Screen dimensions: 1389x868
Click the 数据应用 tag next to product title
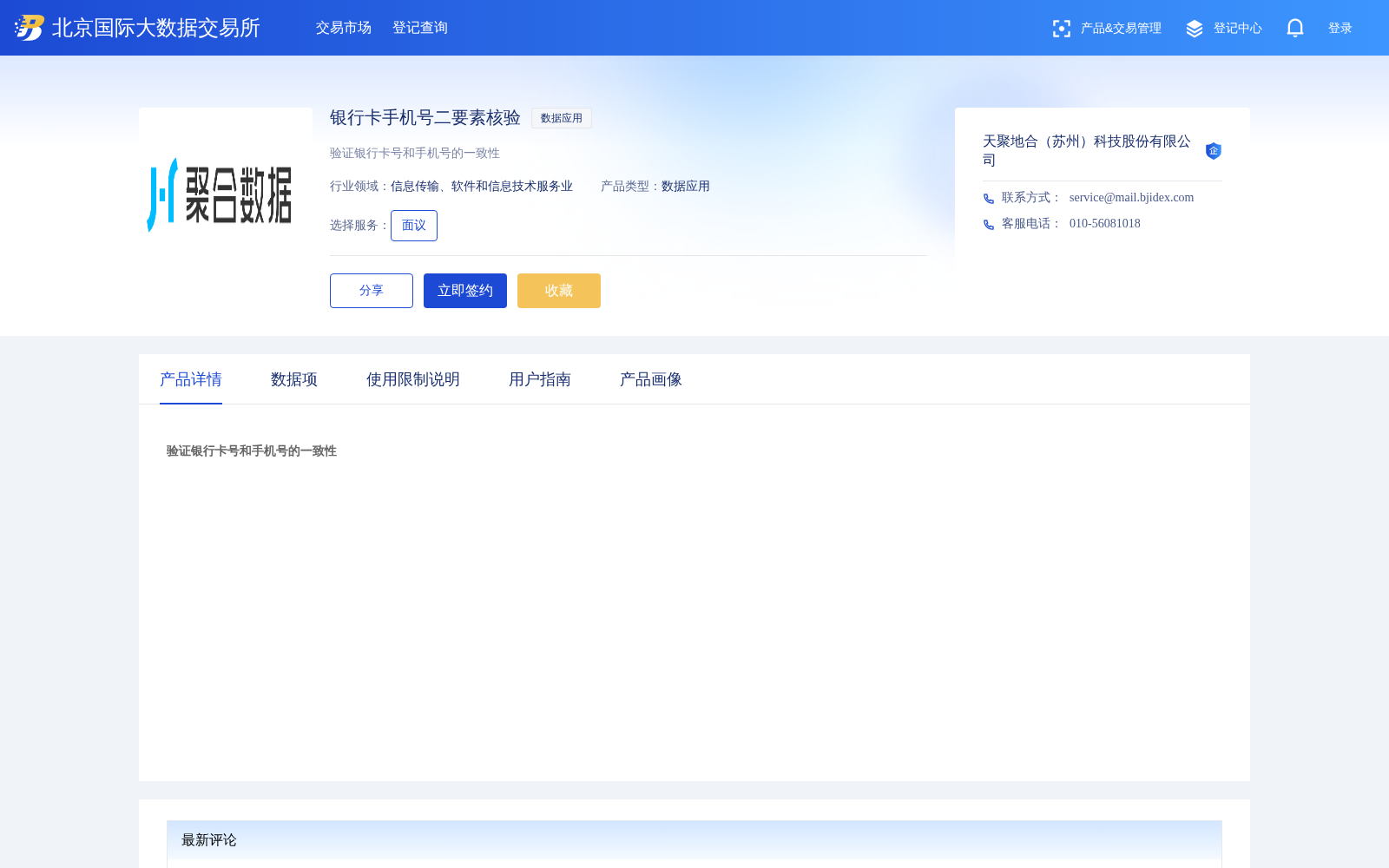tap(562, 118)
